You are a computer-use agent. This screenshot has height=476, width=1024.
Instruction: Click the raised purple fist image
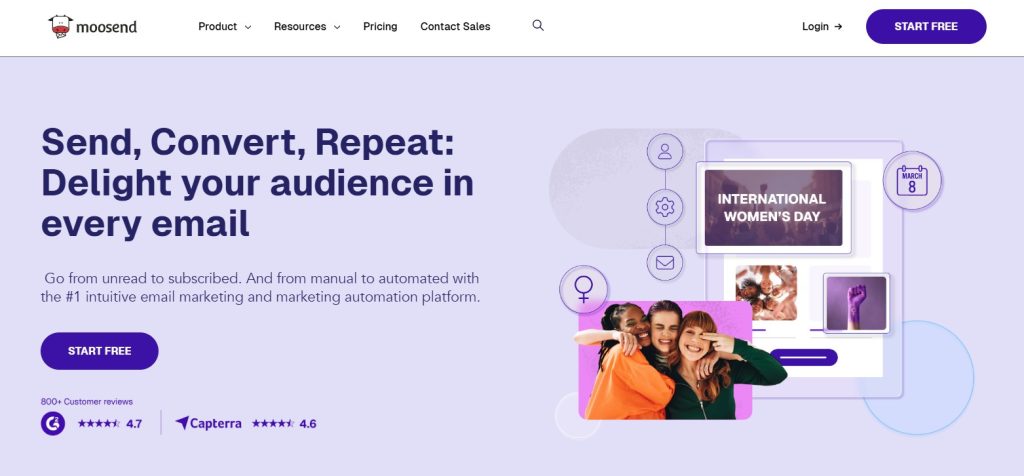point(856,303)
